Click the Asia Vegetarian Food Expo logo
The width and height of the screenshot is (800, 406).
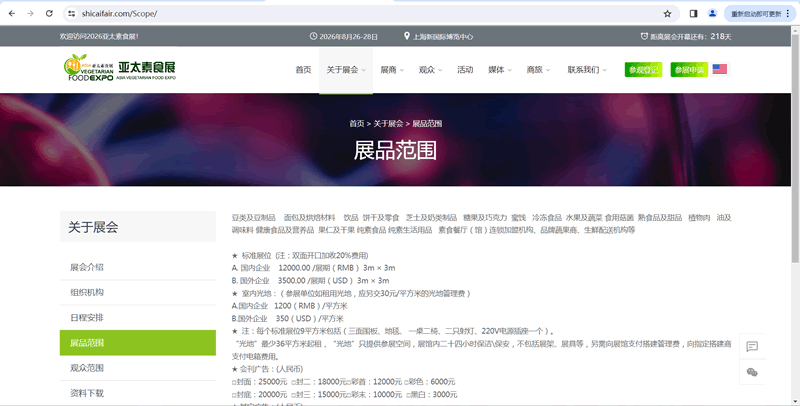[x=118, y=69]
